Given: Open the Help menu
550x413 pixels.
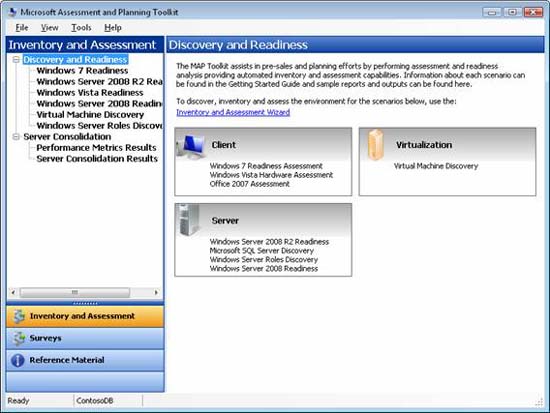Looking at the screenshot, I should click(x=113, y=27).
